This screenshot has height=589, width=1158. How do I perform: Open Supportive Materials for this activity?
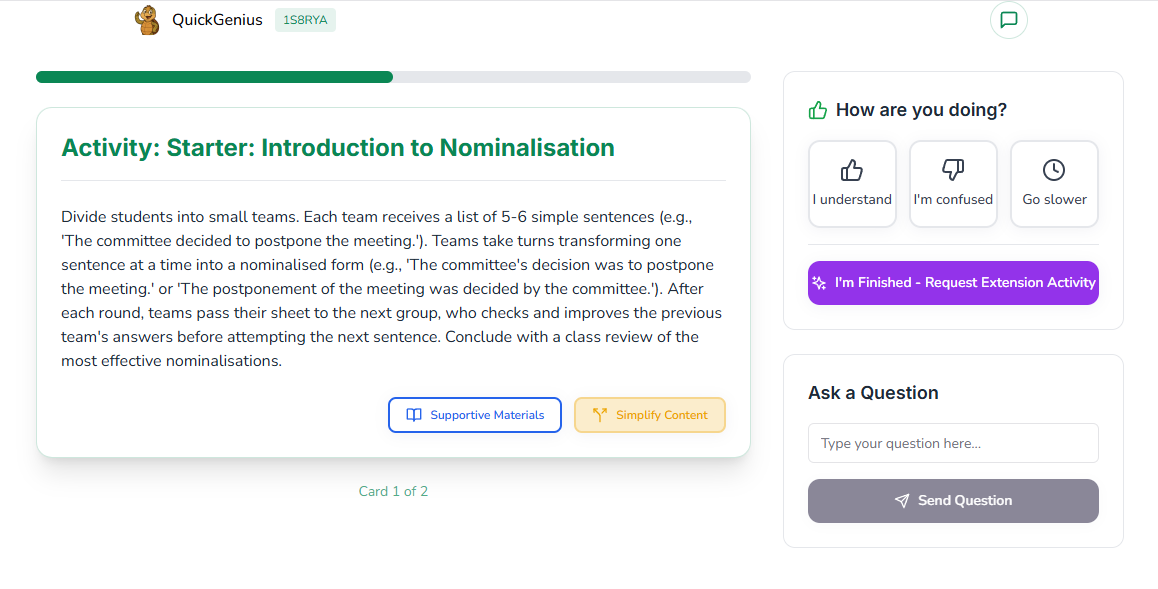(475, 415)
